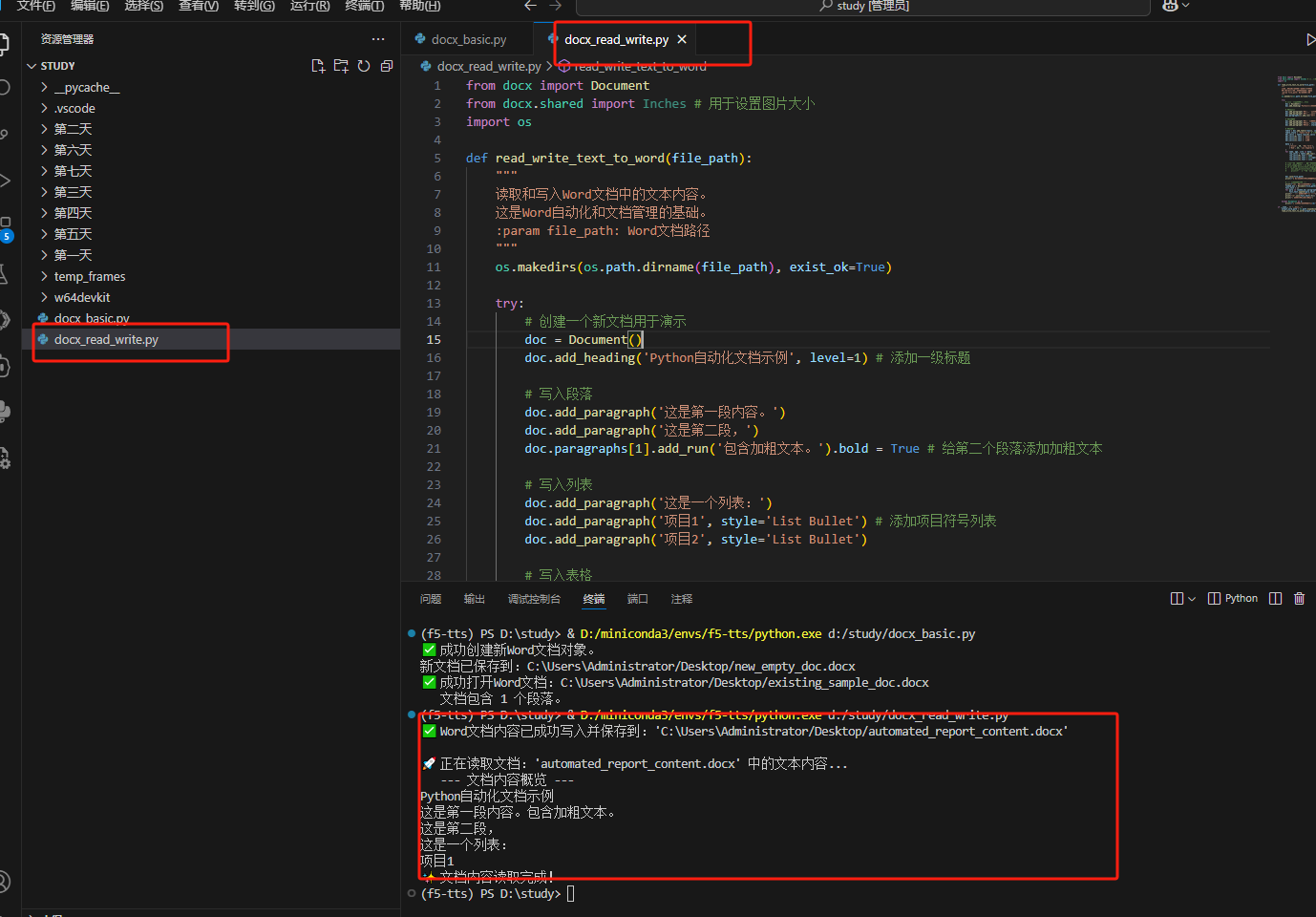Run the Python file with play button

point(1310,39)
